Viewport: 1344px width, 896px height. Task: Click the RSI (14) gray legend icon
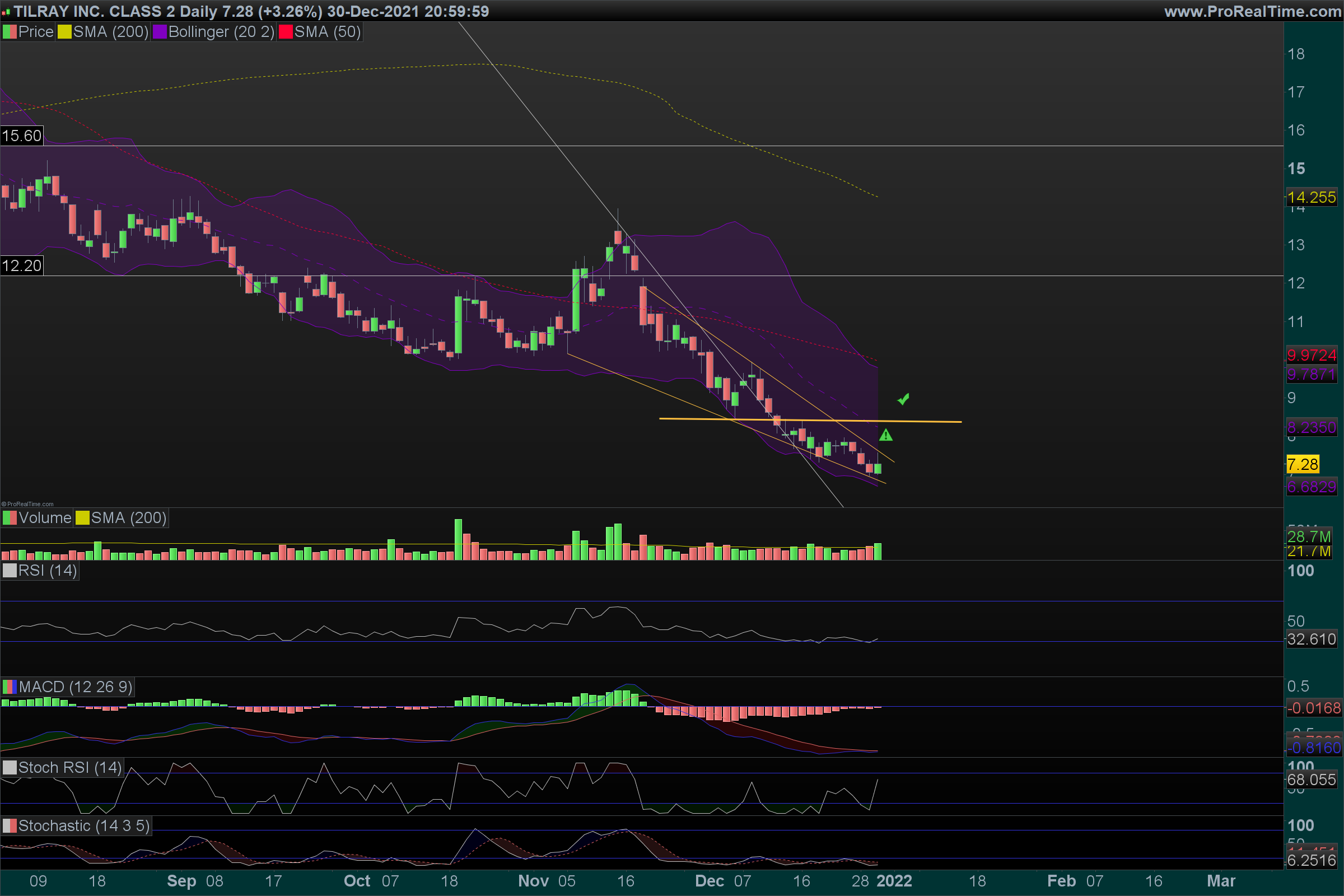[10, 570]
